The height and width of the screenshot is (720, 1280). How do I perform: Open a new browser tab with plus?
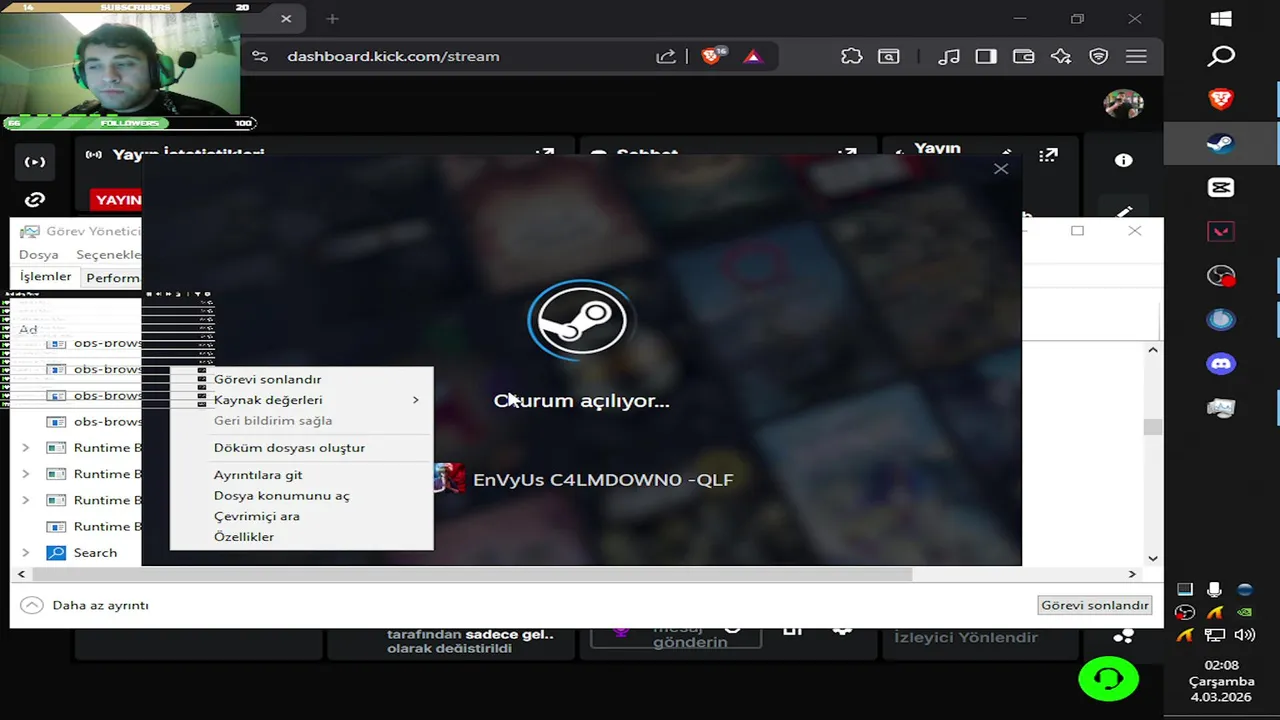click(x=332, y=18)
